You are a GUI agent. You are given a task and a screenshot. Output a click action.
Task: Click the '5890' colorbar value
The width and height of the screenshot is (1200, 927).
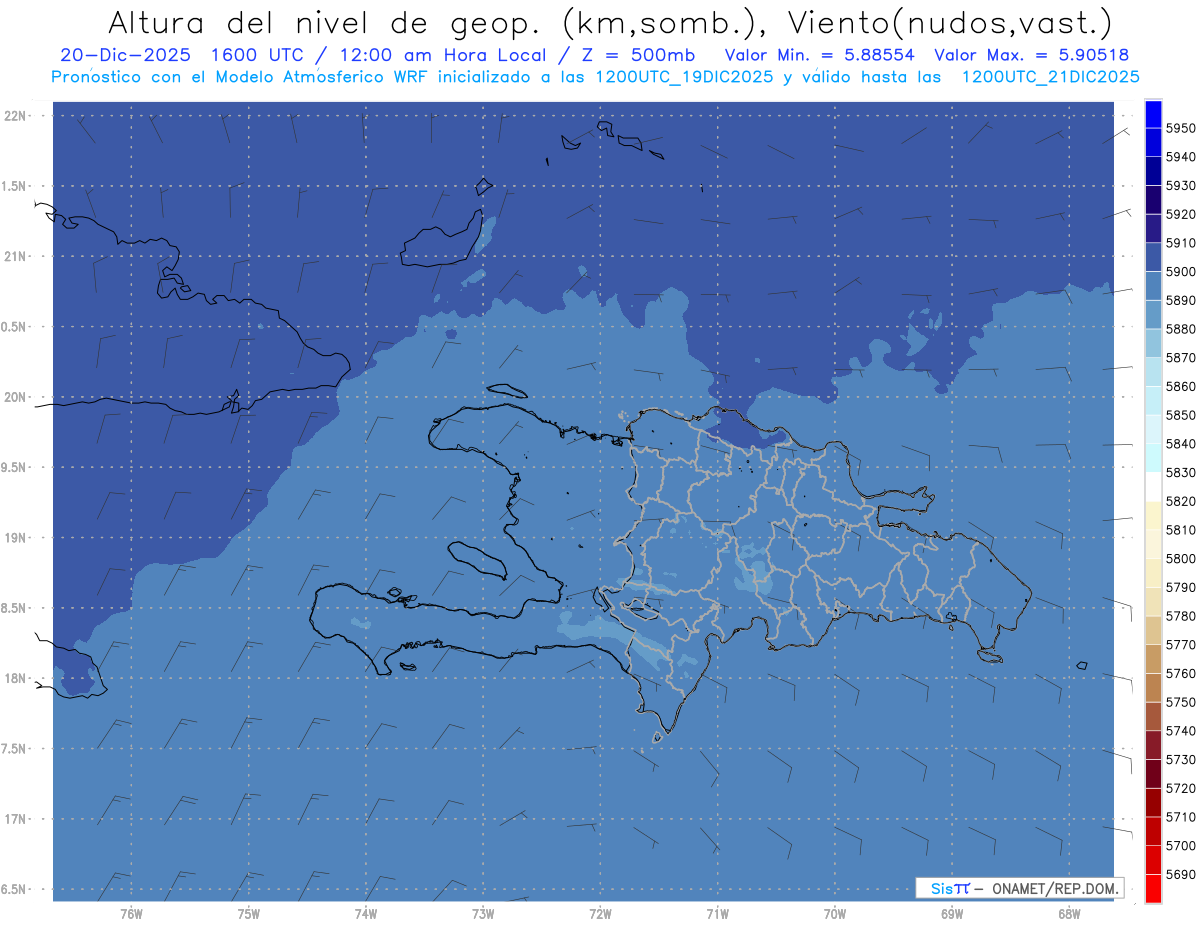tap(1181, 300)
